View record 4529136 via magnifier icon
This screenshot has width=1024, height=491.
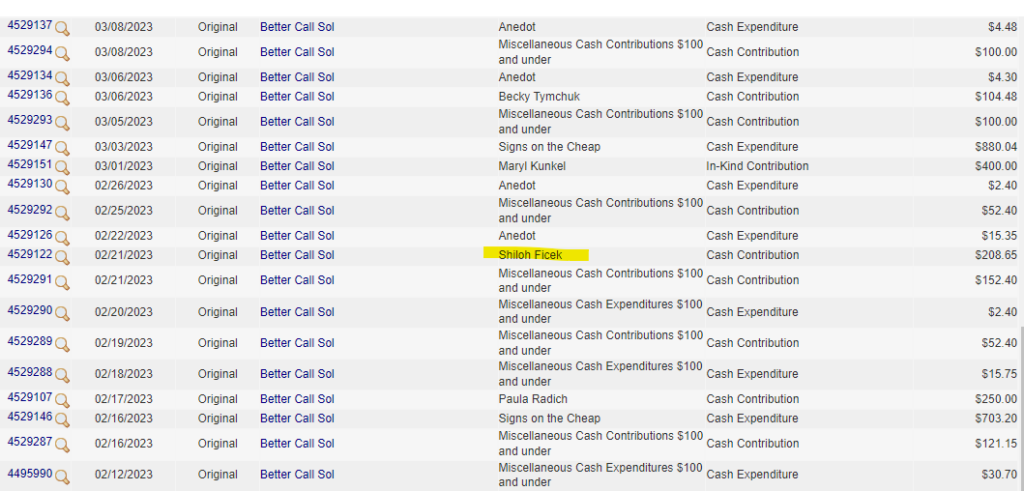point(63,97)
